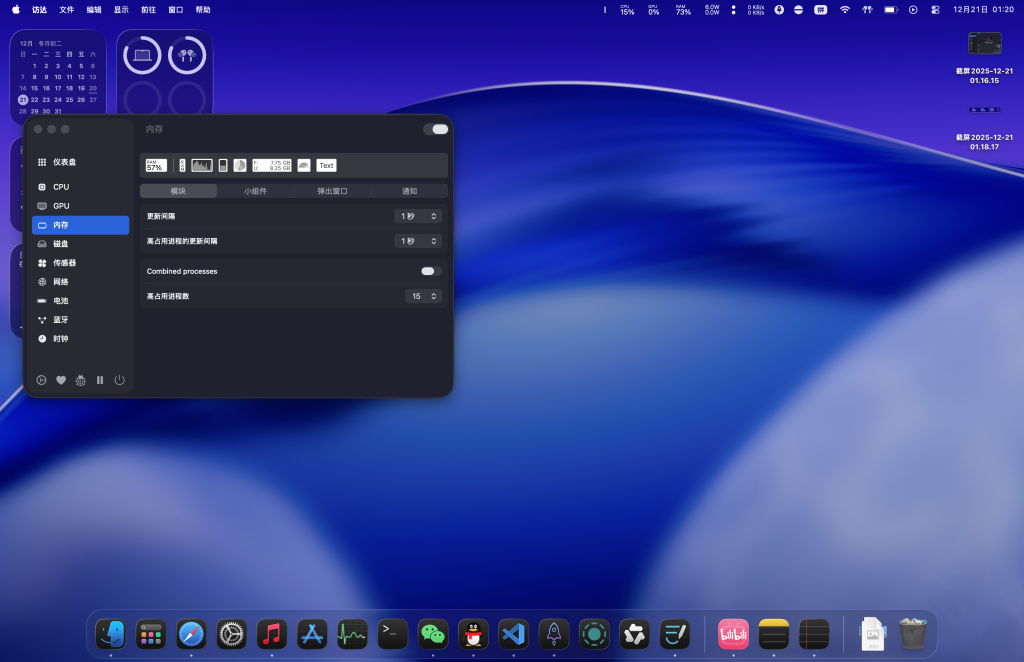Open the 蓝牙 Bluetooth module settings
1024x662 pixels.
pos(61,320)
